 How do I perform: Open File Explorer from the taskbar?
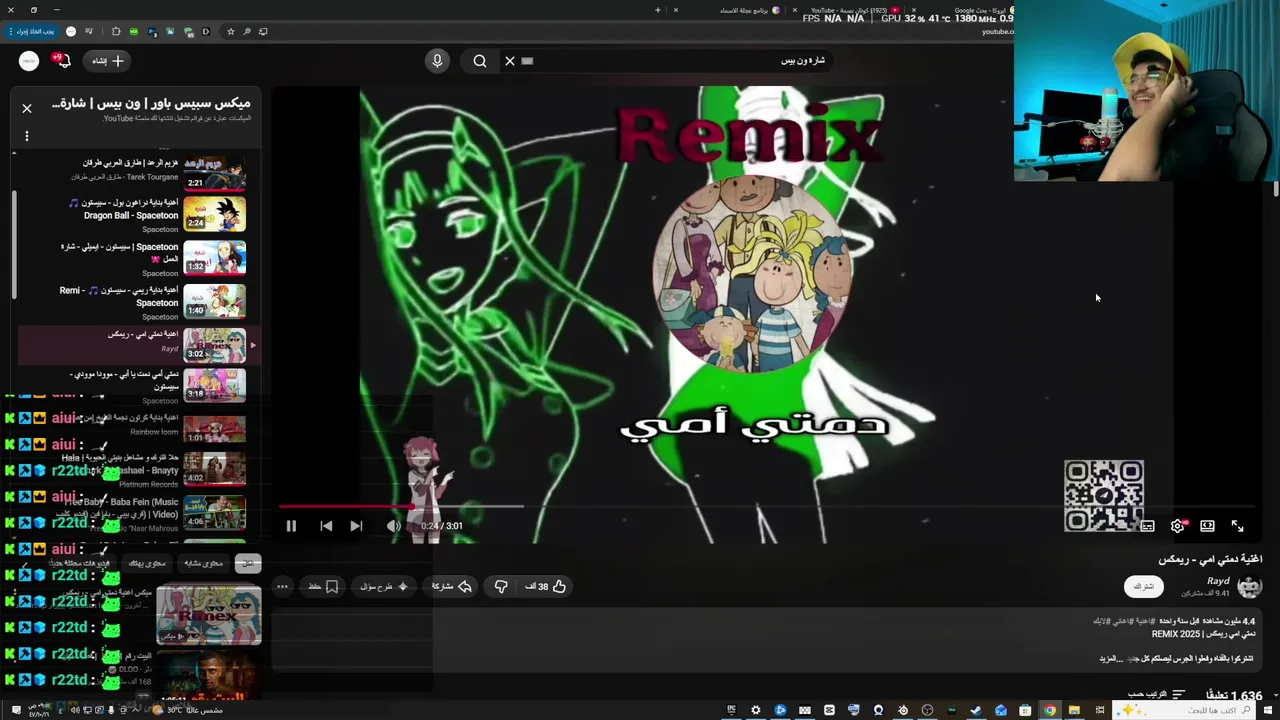[x=1074, y=710]
